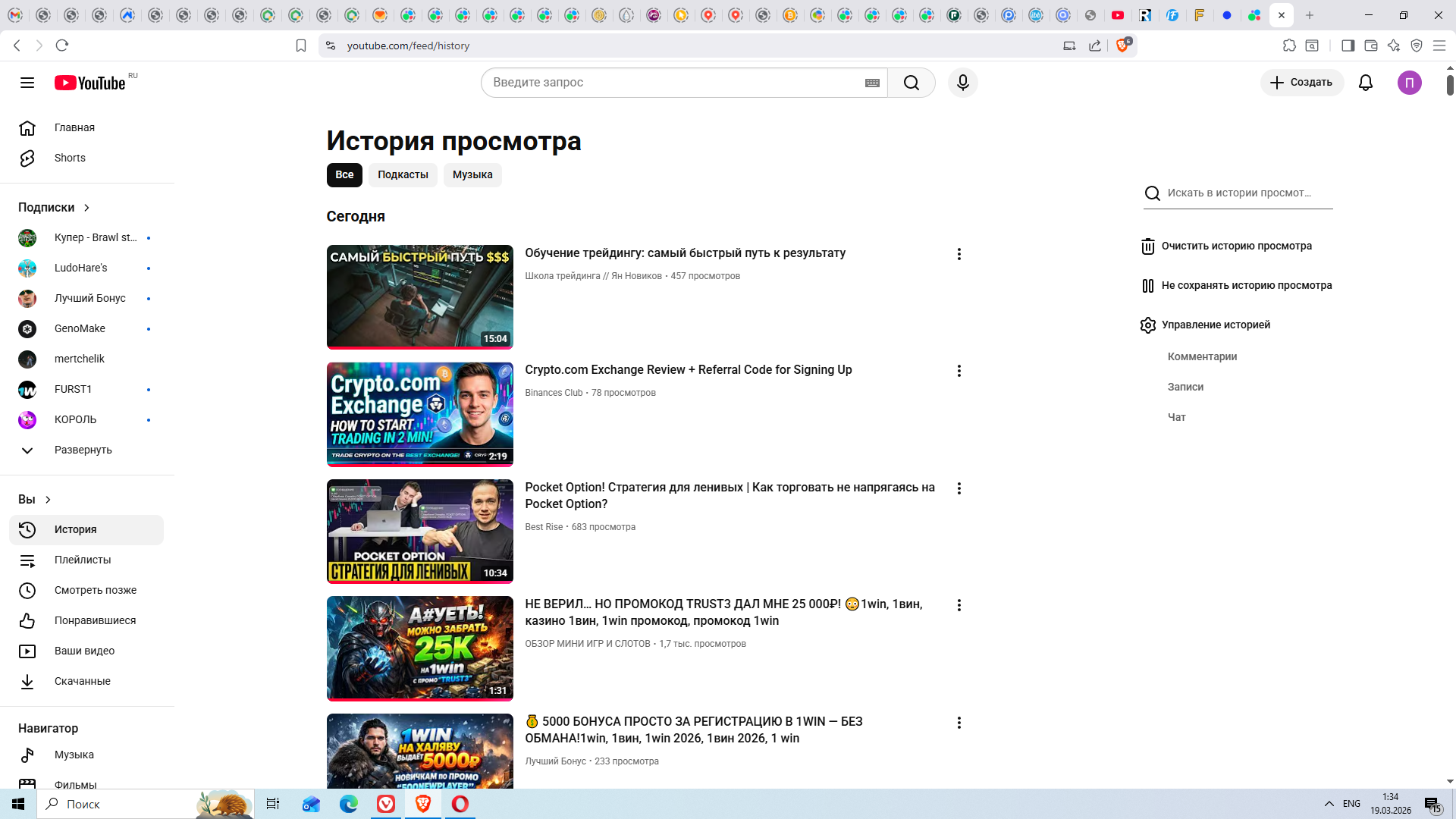The image size is (1456, 819).
Task: Click the voice search microphone icon
Action: (962, 83)
